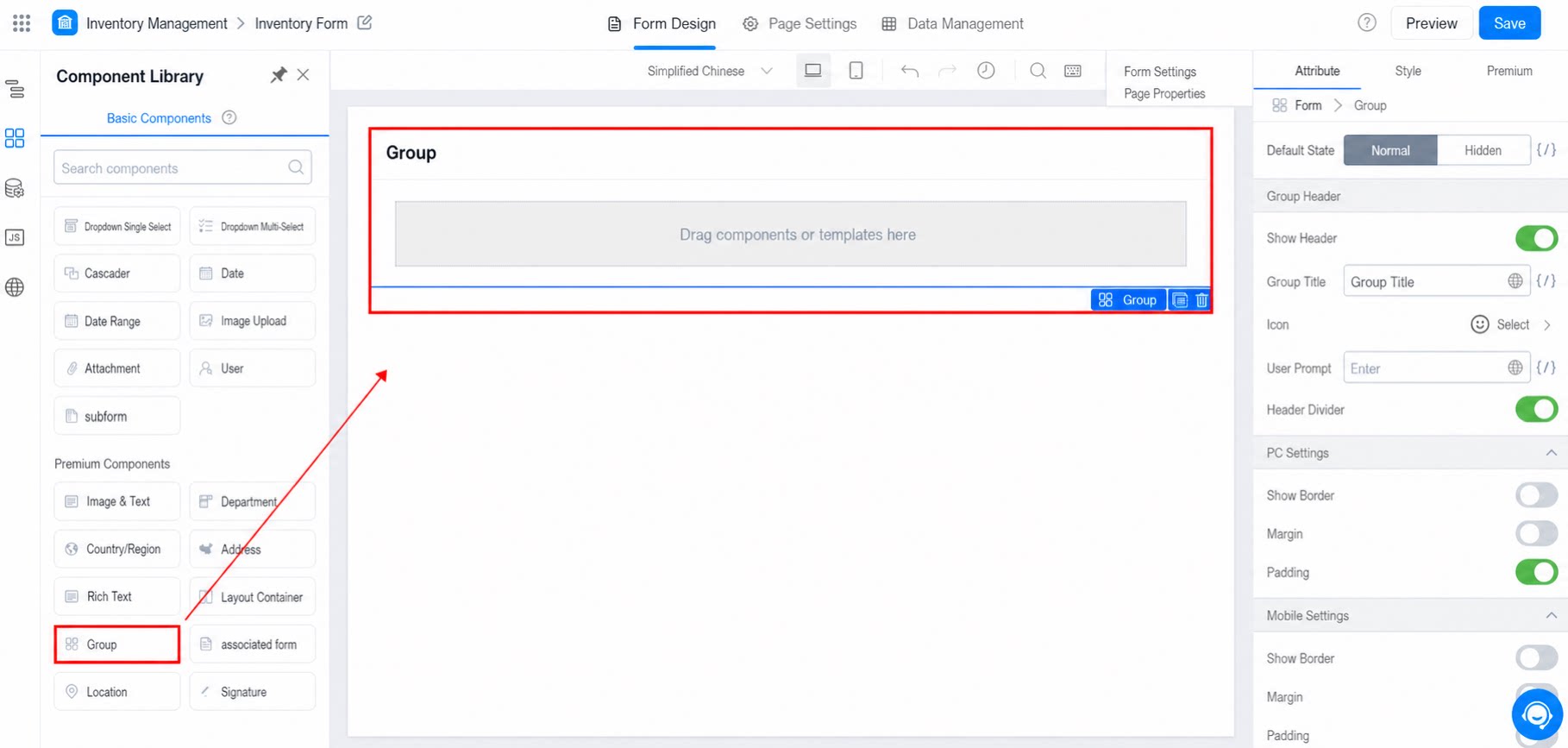Disable the Header Divider switch
This screenshot has height=748, width=1568.
tap(1536, 410)
